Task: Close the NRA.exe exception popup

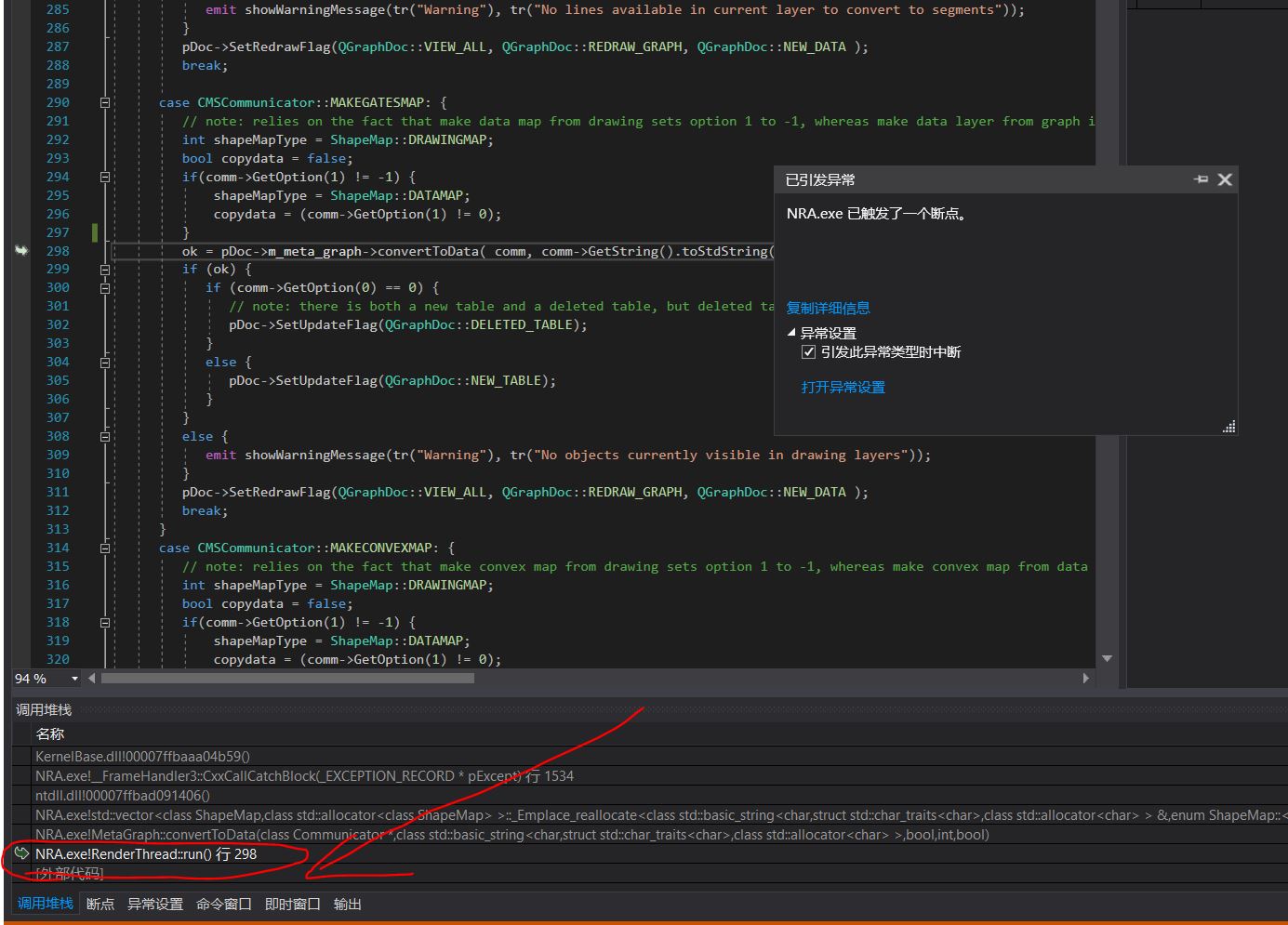Action: (x=1225, y=179)
